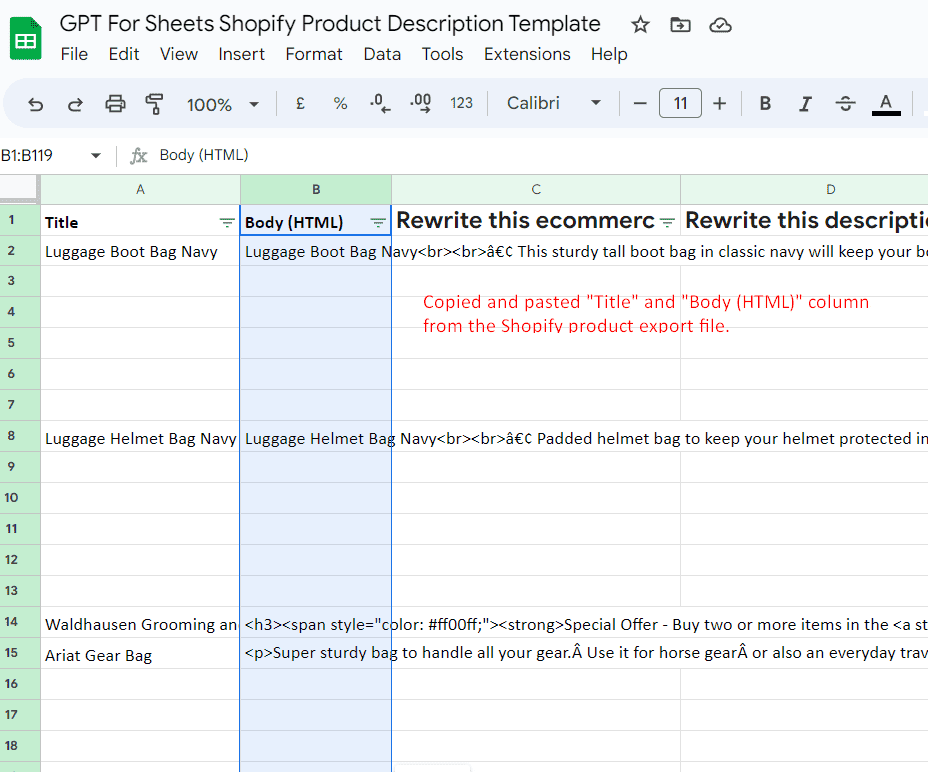Viewport: 928px width, 772px height.
Task: Star the spreadsheet document
Action: [640, 25]
